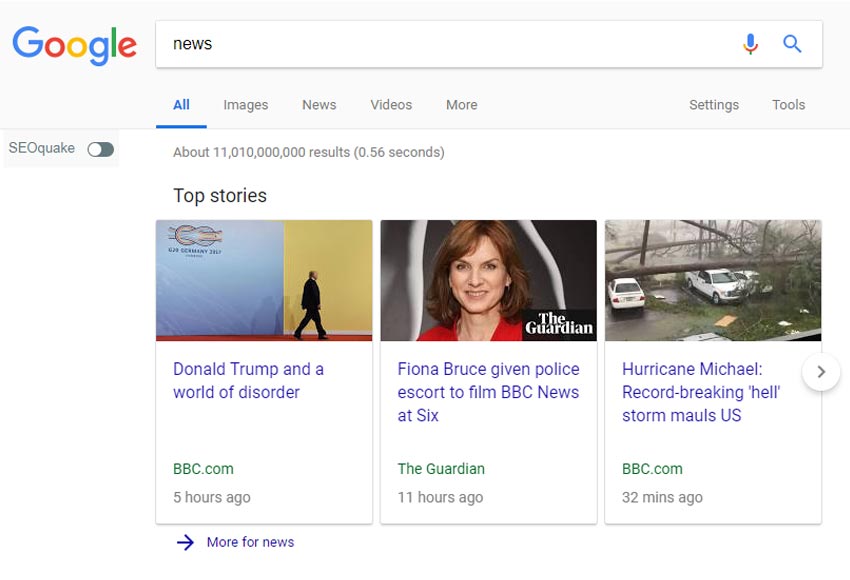Open the Settings menu

click(714, 105)
